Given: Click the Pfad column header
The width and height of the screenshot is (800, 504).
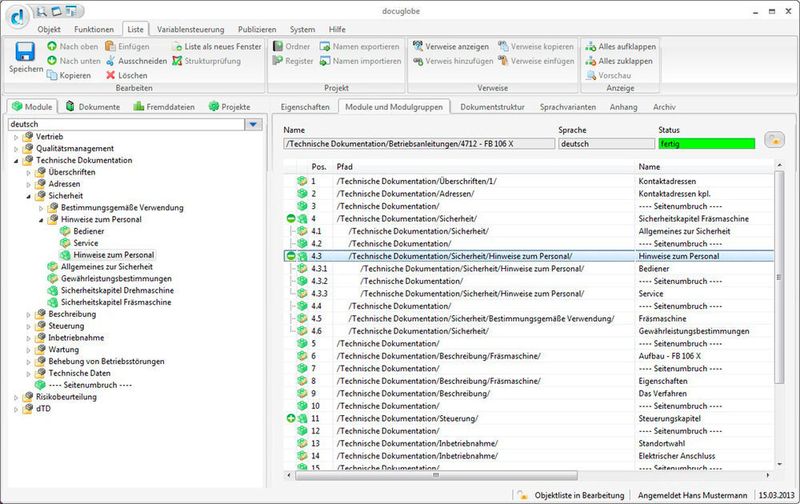Looking at the screenshot, I should [x=344, y=166].
